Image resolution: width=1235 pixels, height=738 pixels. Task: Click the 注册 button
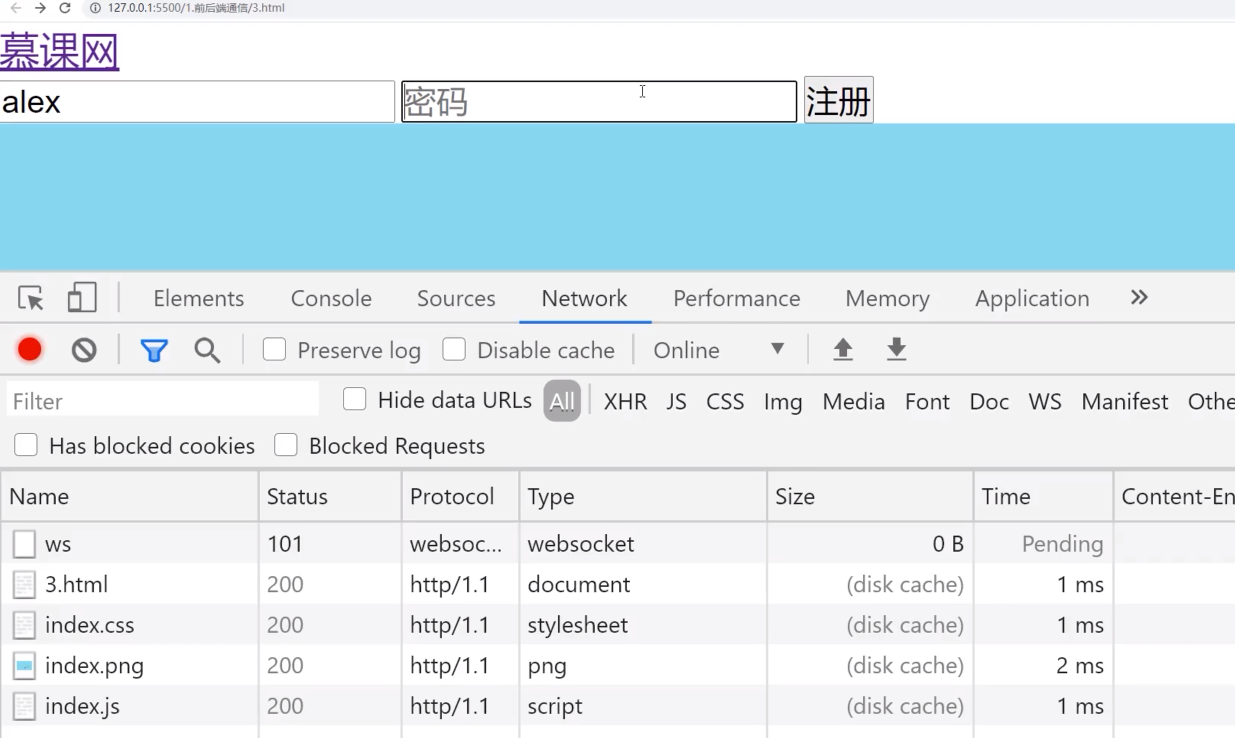coord(839,100)
